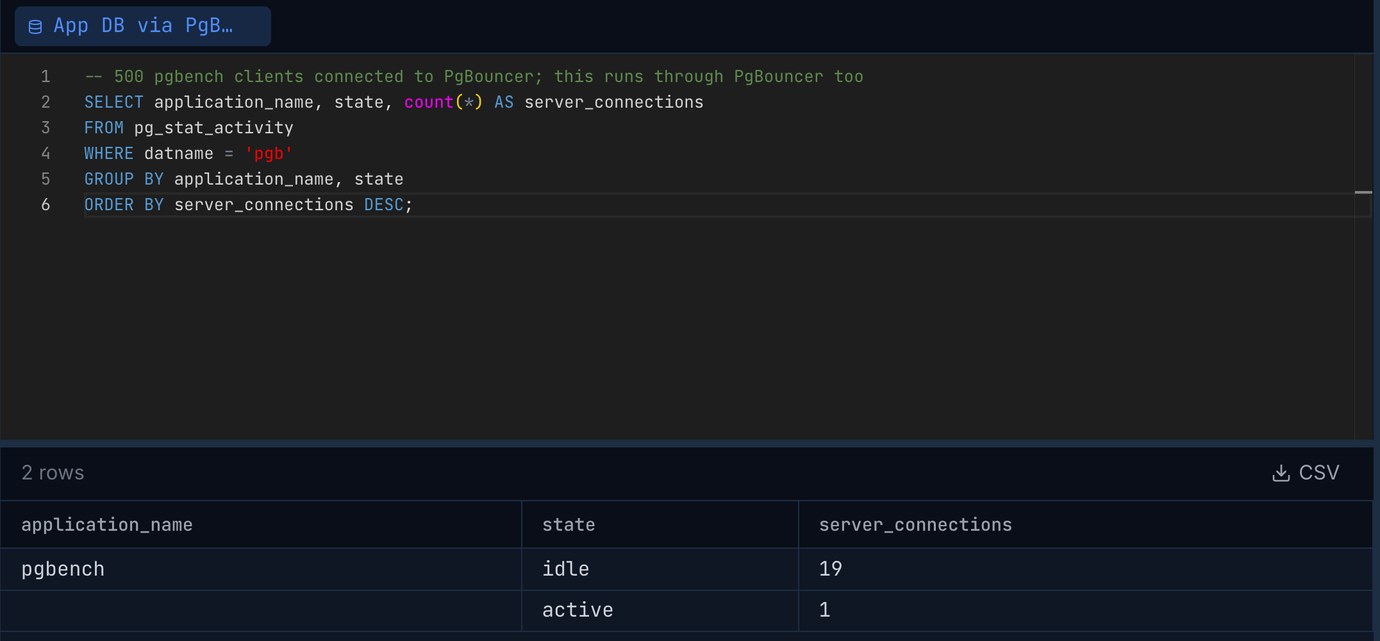Place cursor in the pgbench comment line

pyautogui.click(x=474, y=77)
